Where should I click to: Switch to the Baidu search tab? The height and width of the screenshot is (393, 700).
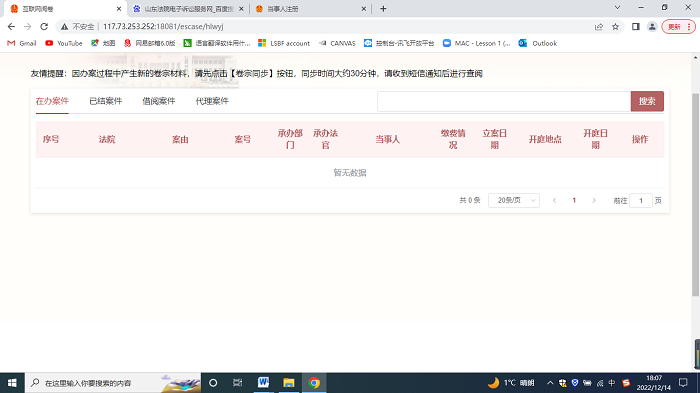(x=188, y=8)
